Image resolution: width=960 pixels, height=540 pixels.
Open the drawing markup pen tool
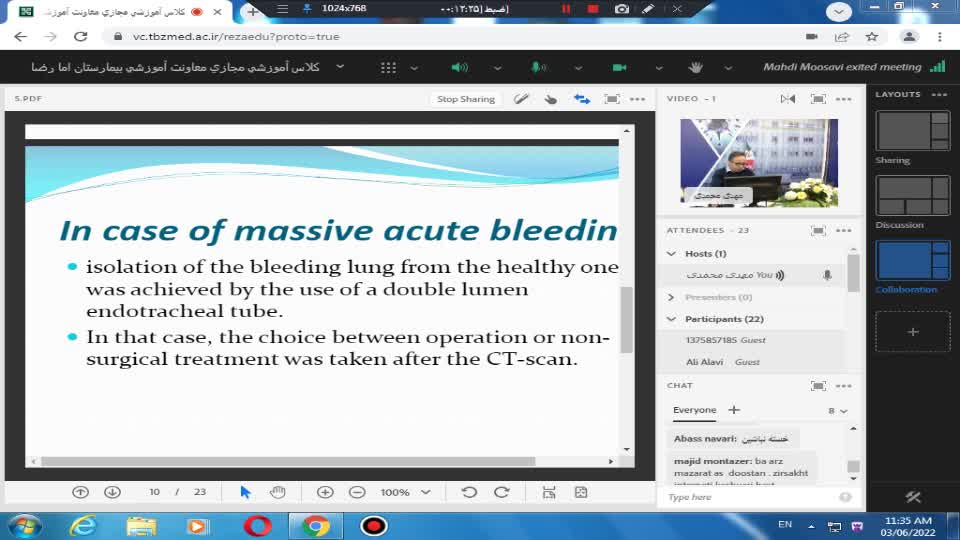(520, 99)
